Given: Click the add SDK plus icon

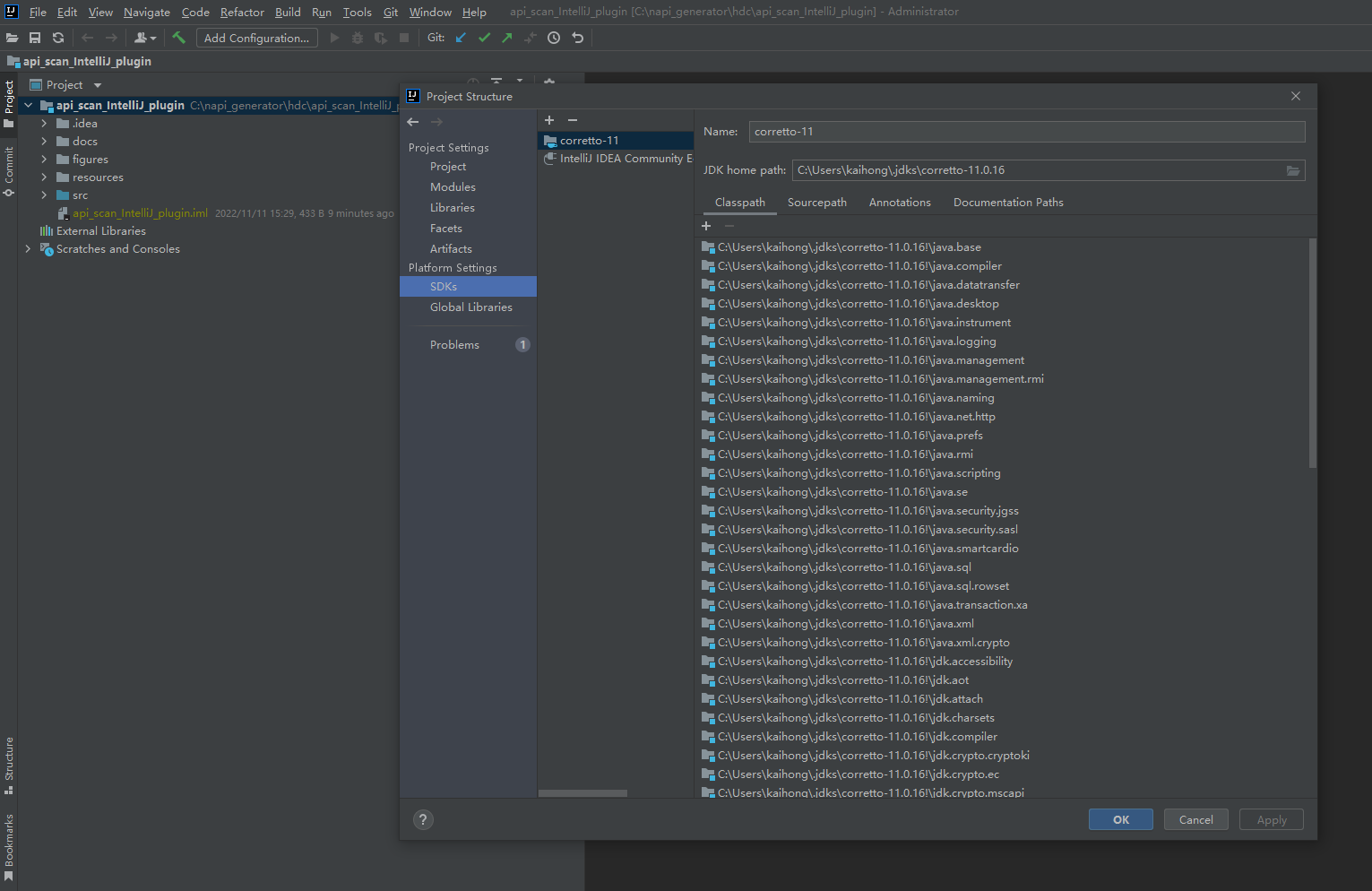Looking at the screenshot, I should [x=549, y=120].
